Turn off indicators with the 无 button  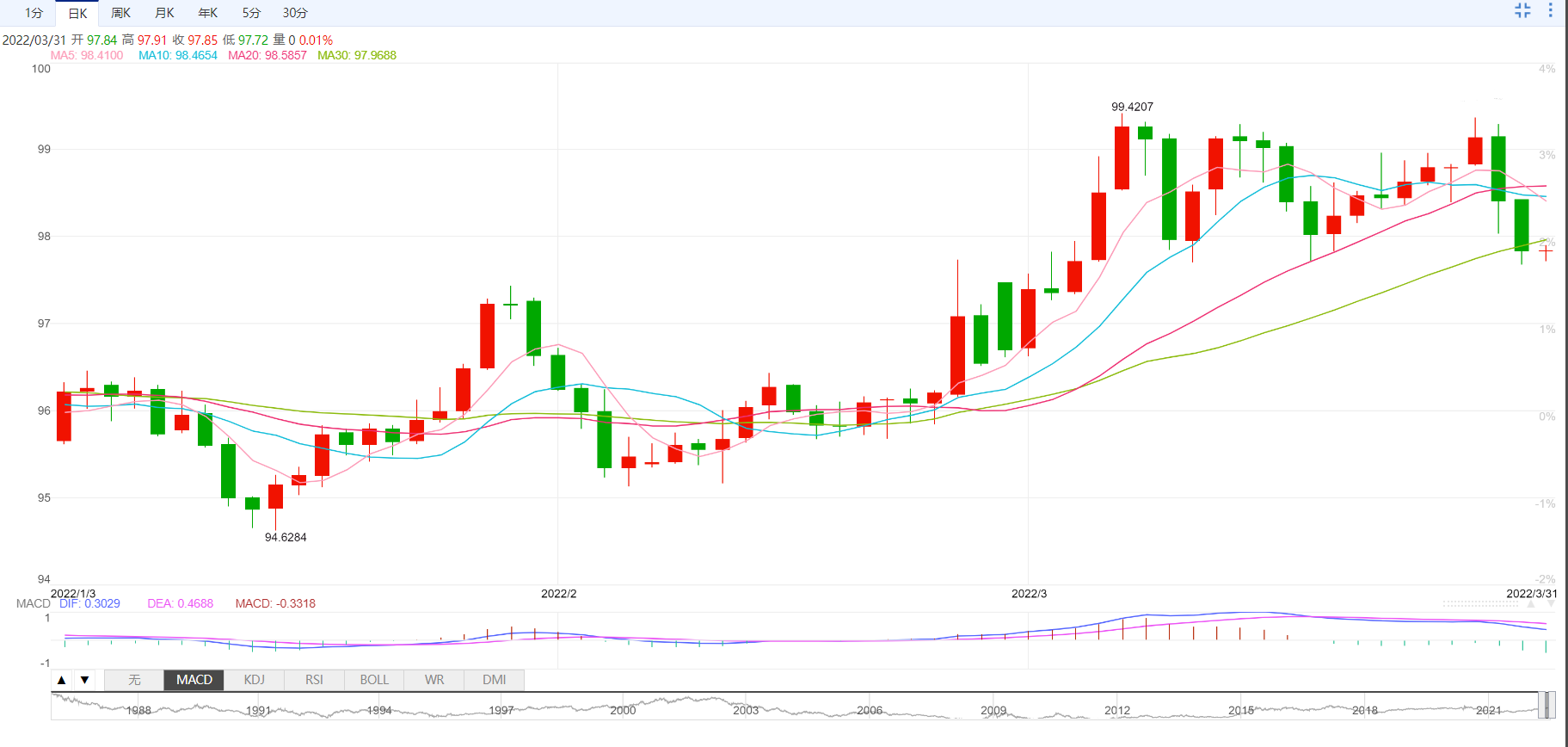point(134,680)
